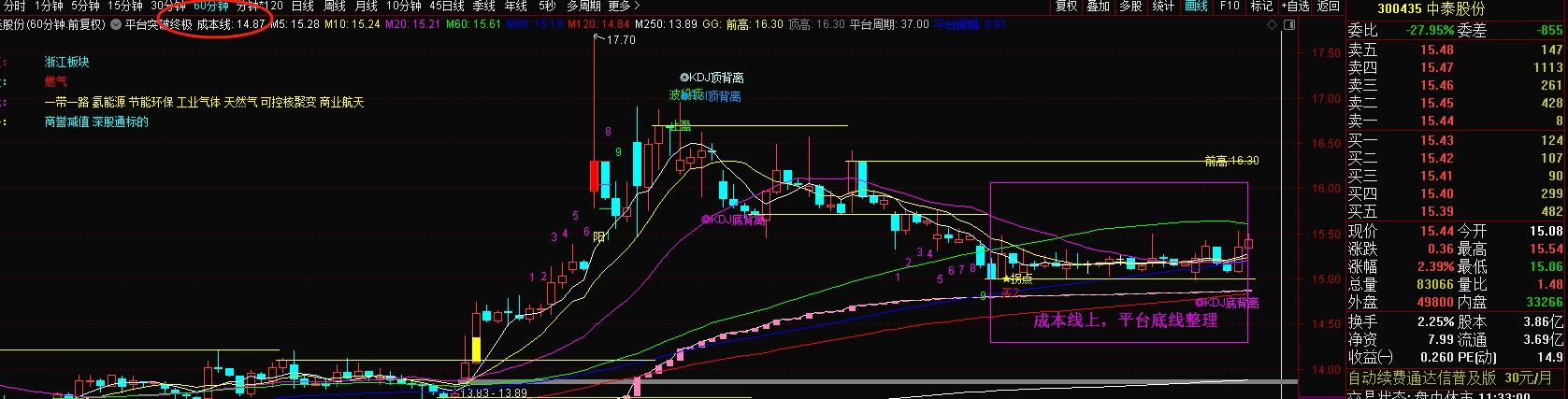Viewport: 1568px width, 399px height.
Task: Click the 浙江板块 sector label
Action: point(67,62)
